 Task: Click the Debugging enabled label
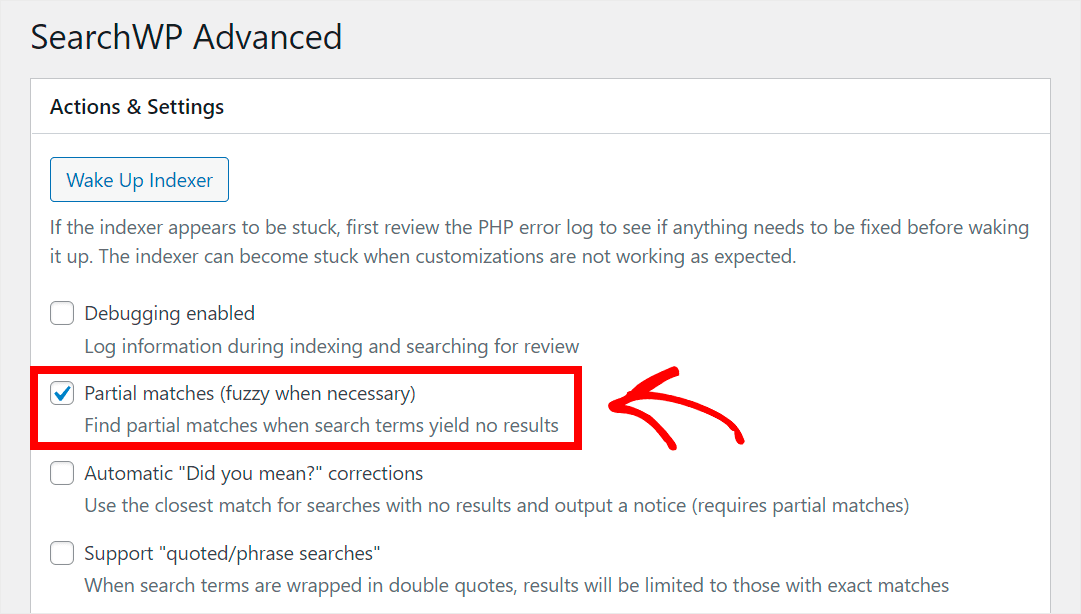170,313
